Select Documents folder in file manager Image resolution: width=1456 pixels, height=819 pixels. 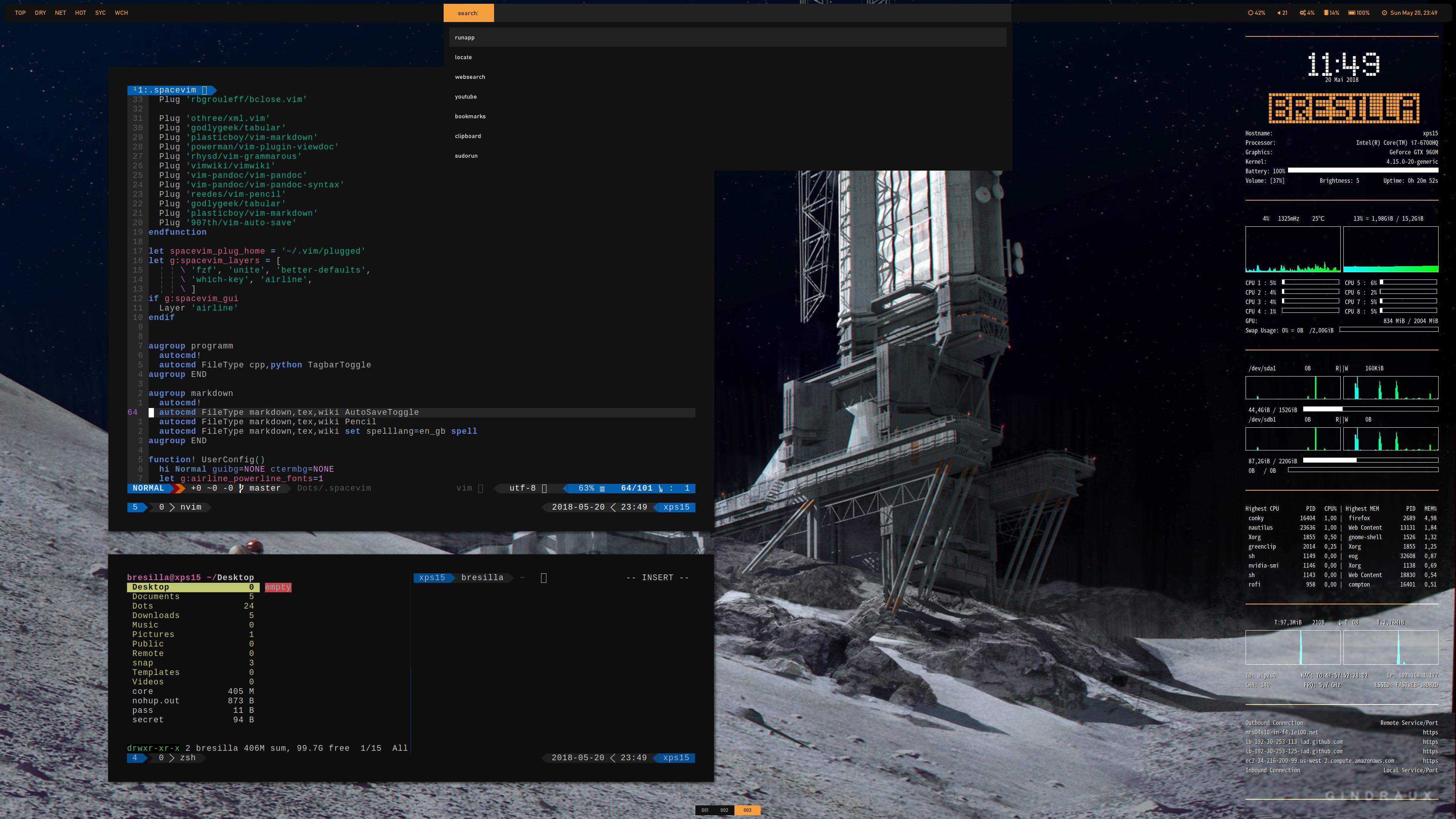click(x=156, y=597)
